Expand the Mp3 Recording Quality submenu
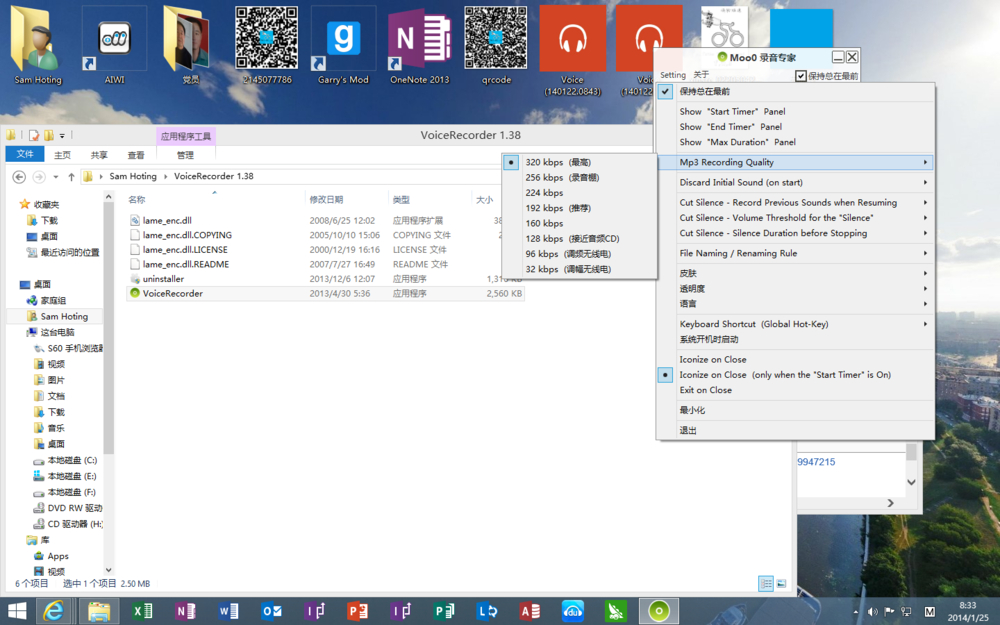The image size is (1000, 625). coord(796,162)
